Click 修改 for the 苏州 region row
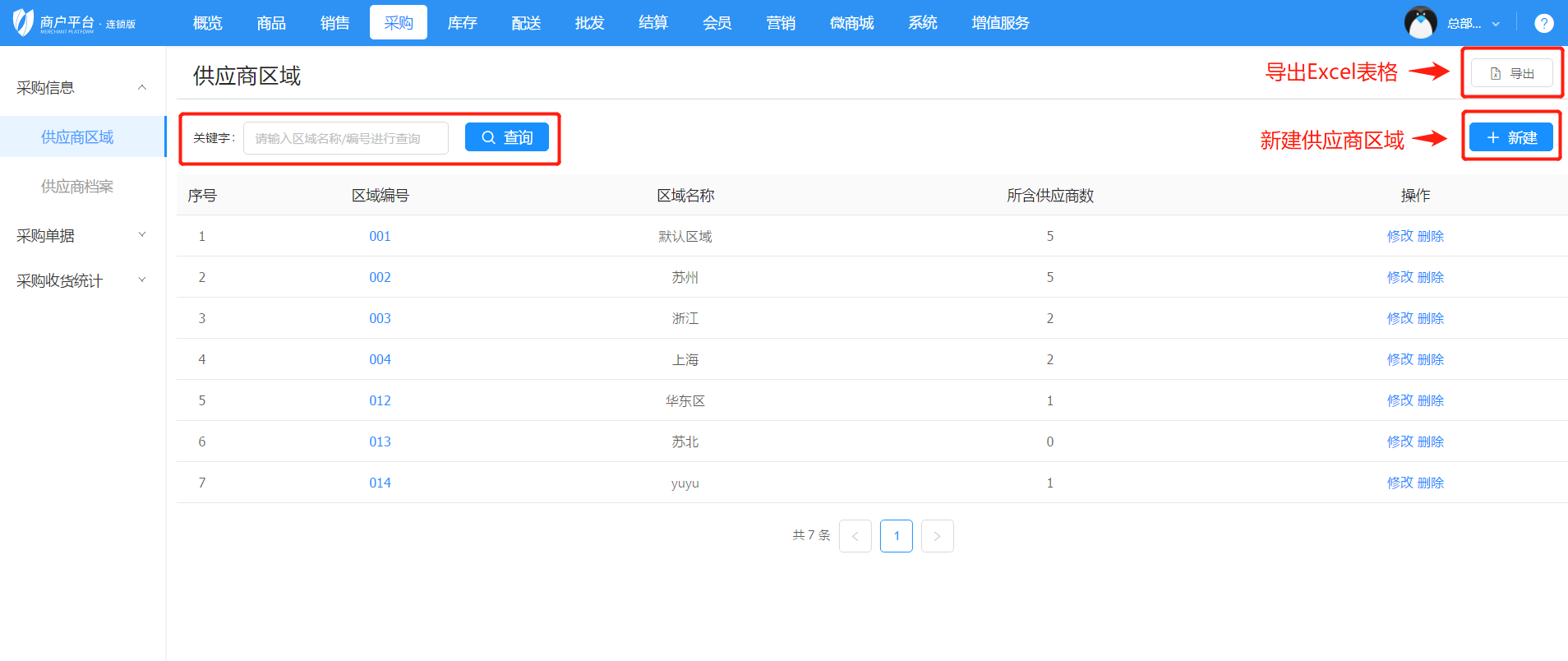The image size is (1568, 661). click(1400, 277)
